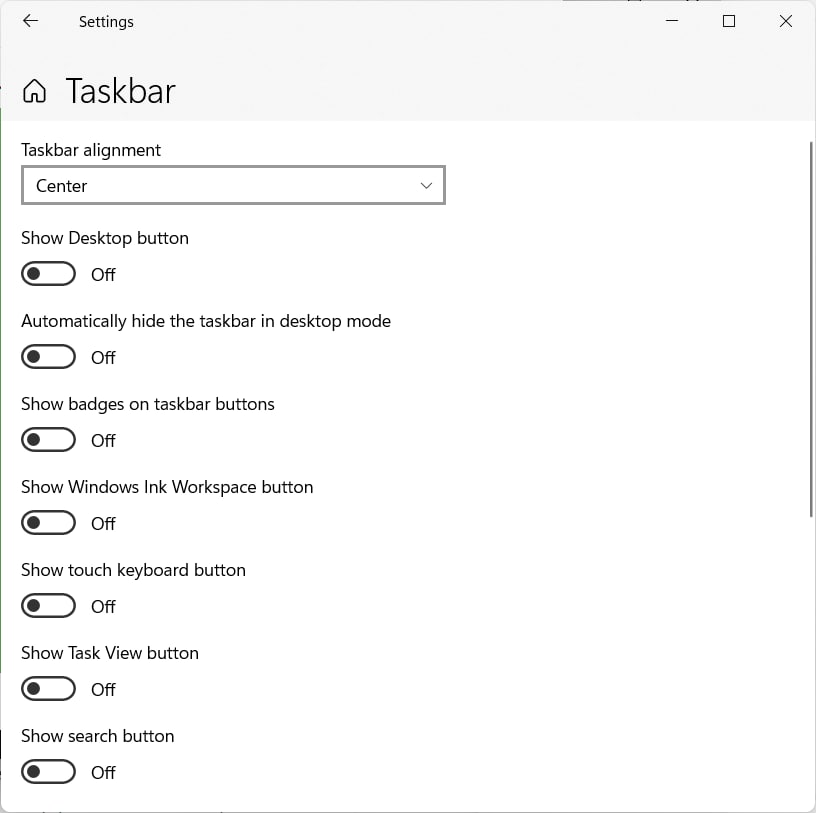Turn on Show Task View button
The image size is (816, 813).
click(48, 689)
